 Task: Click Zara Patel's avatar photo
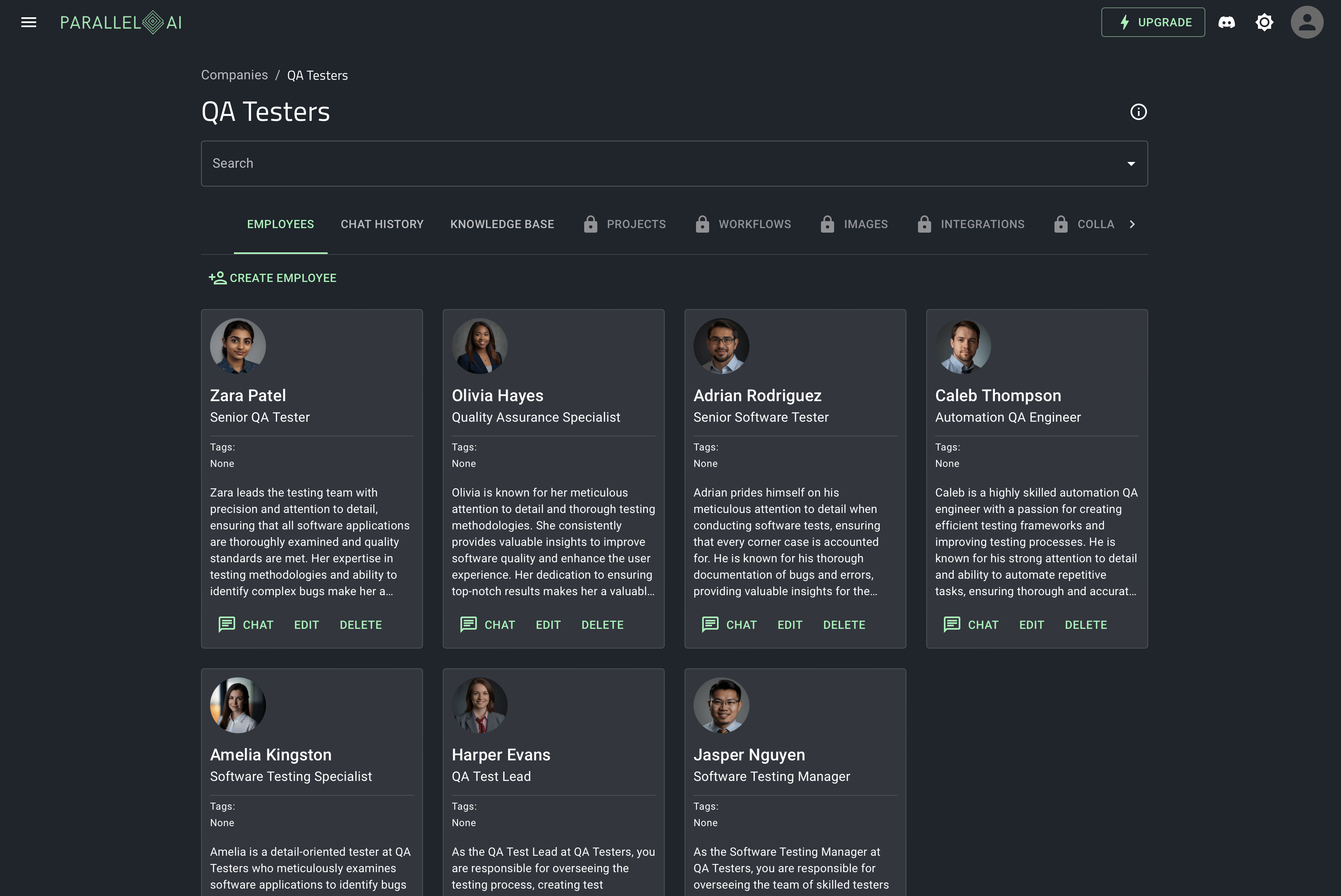click(238, 346)
